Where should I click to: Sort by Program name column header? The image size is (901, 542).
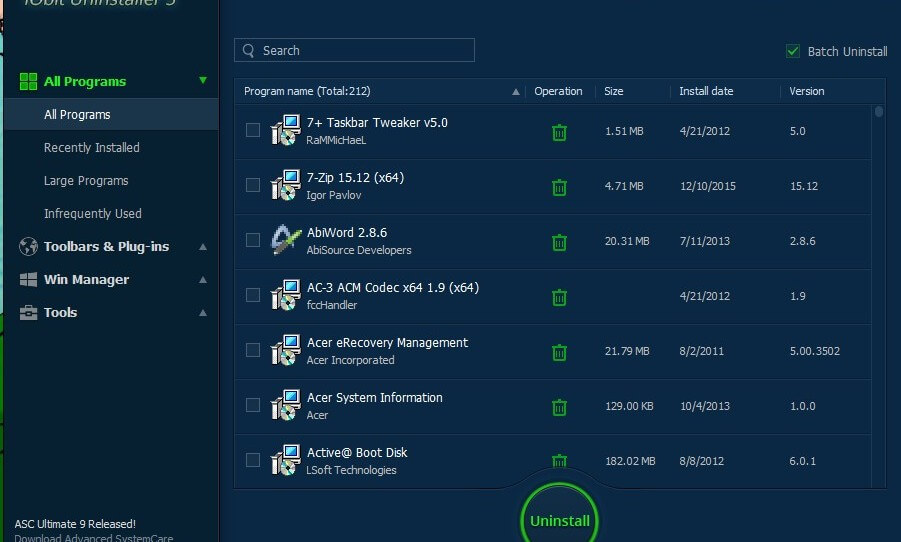tap(307, 91)
